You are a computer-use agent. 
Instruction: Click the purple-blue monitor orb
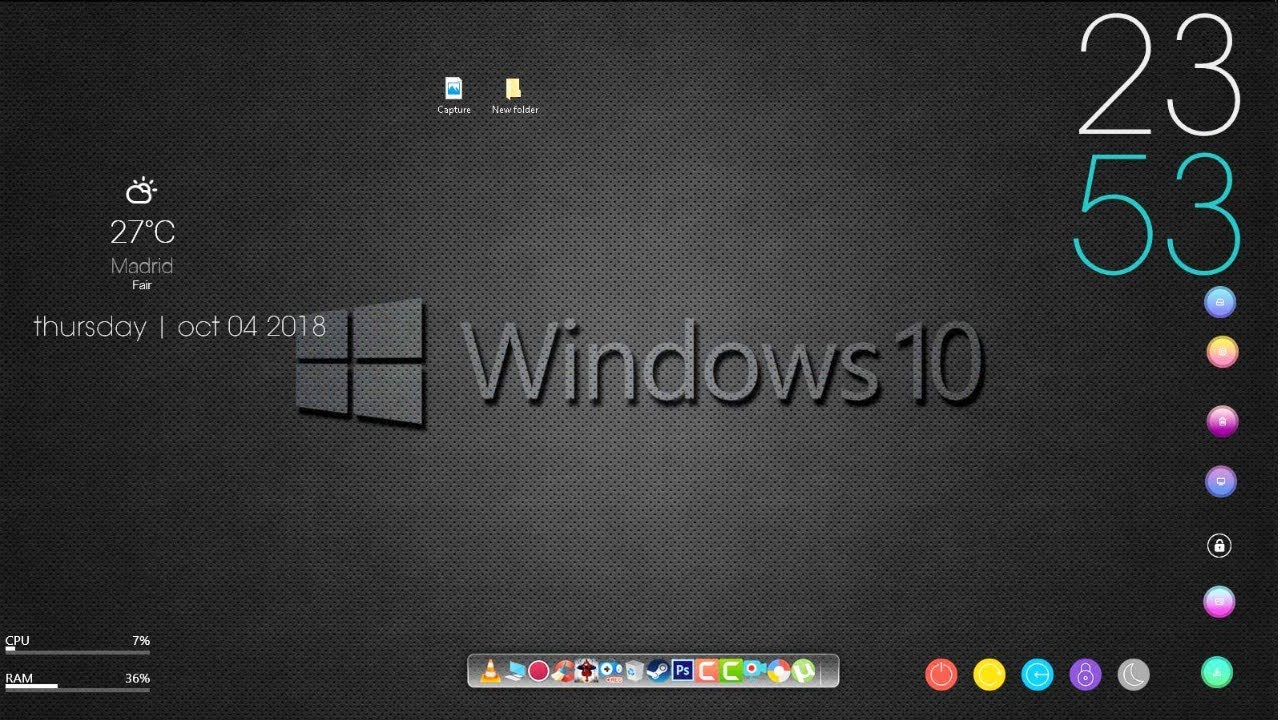1220,482
